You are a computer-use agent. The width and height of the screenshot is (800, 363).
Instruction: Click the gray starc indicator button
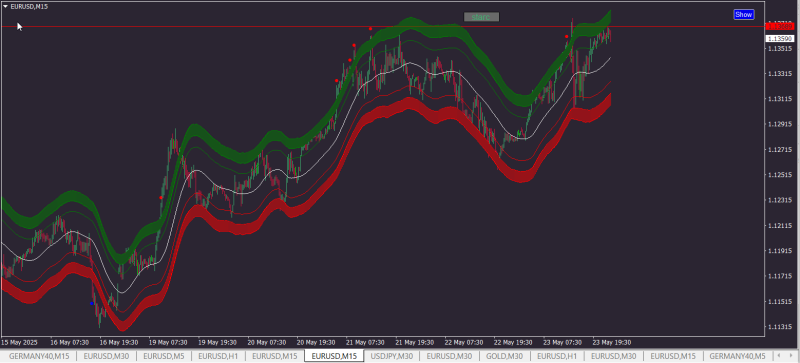coord(481,17)
